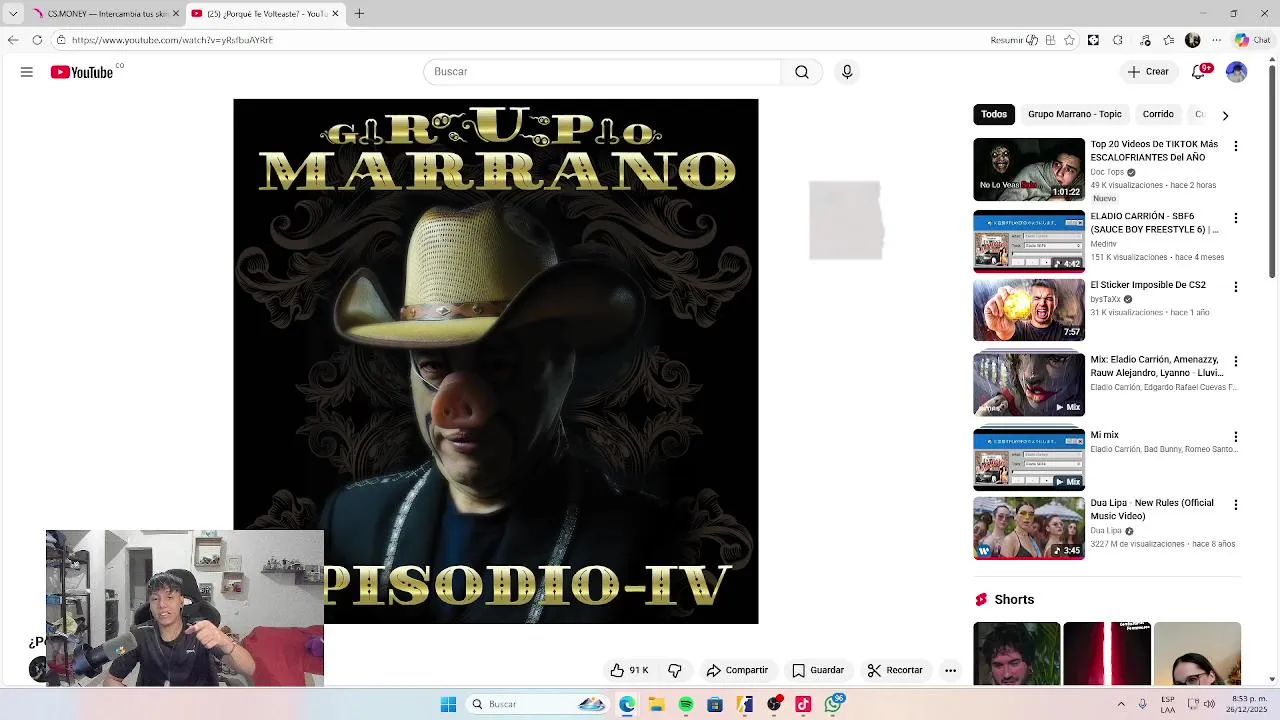The width and height of the screenshot is (1280, 720).
Task: Open the Windows Start menu
Action: click(x=449, y=704)
